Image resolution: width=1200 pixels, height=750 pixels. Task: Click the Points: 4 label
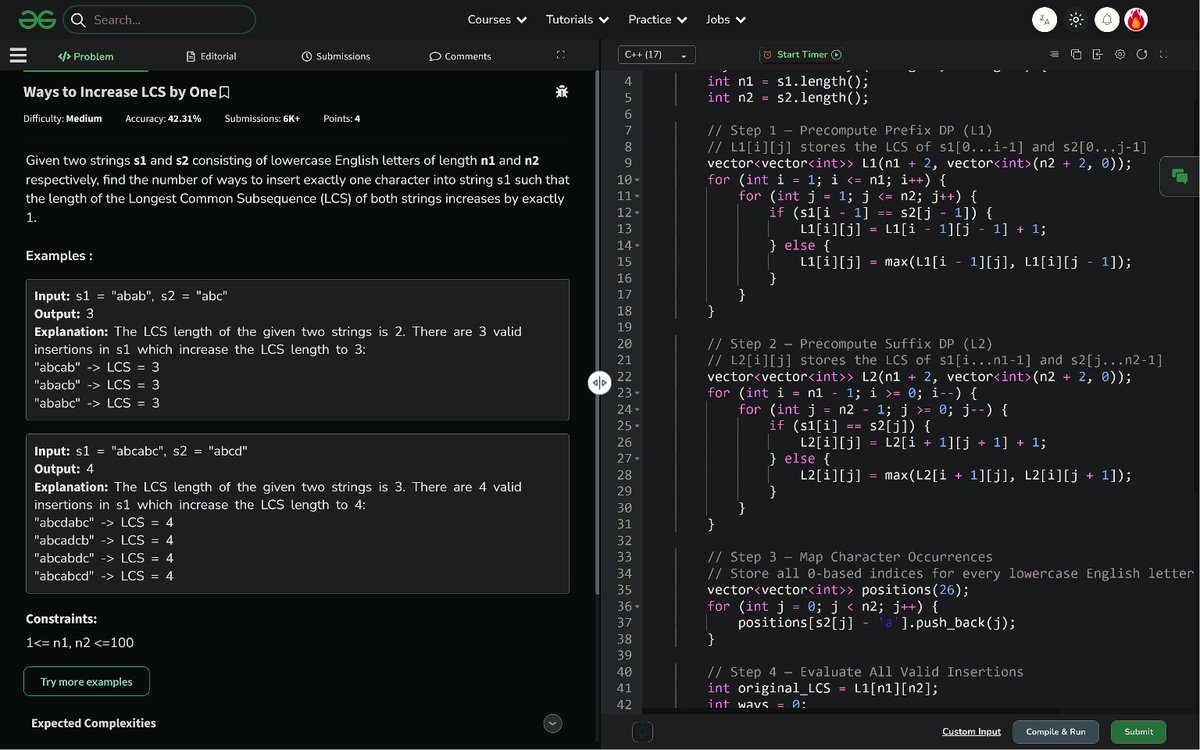coord(342,119)
